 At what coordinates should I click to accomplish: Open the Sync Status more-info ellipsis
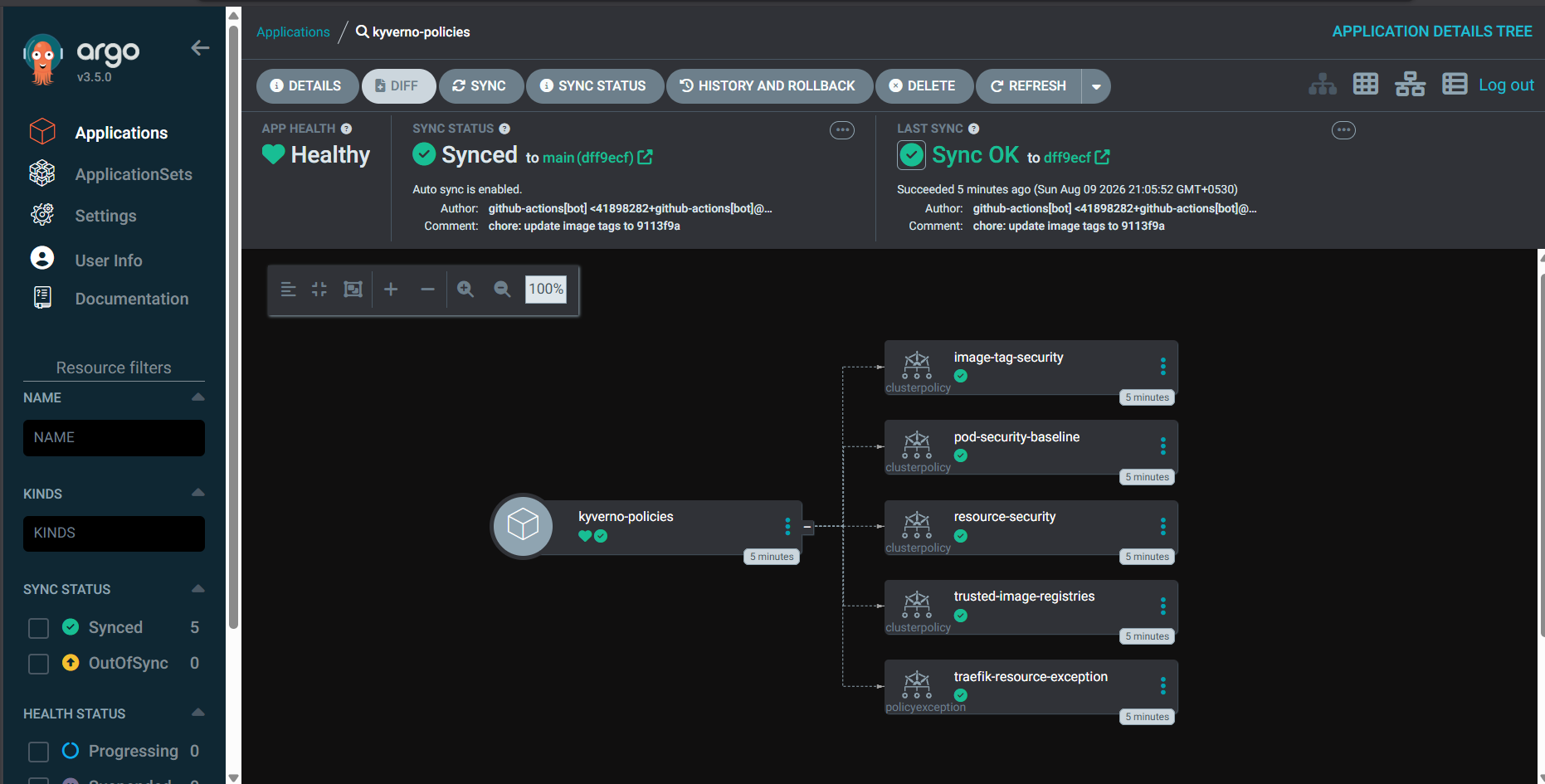tap(842, 130)
